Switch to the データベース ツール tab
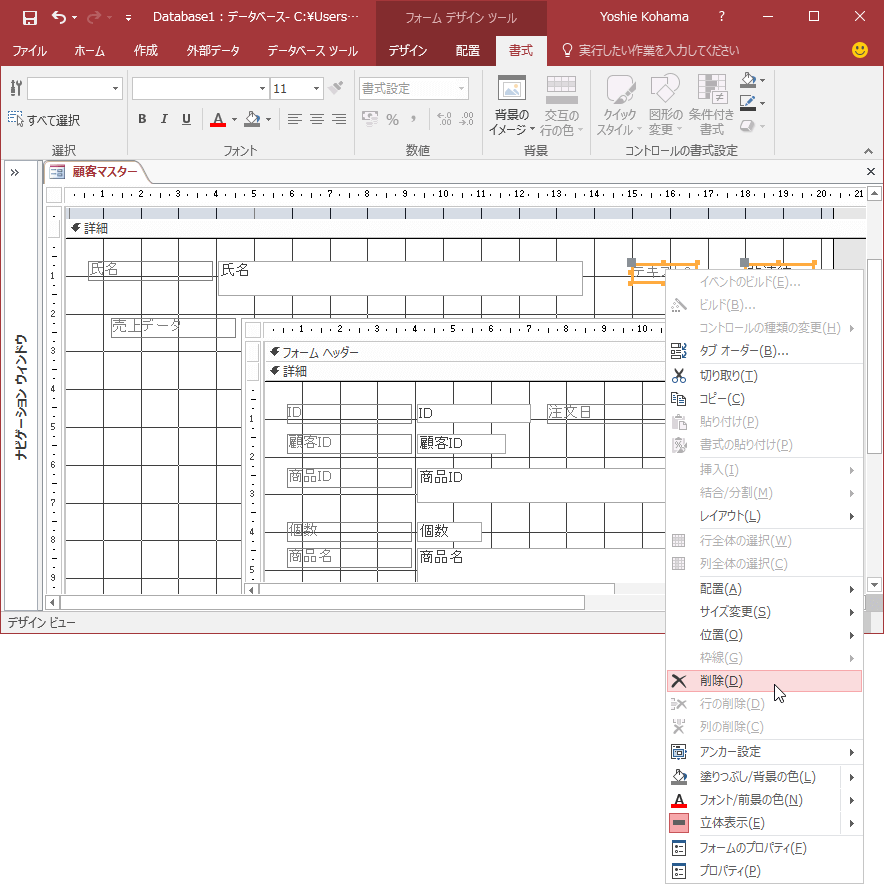 click(x=312, y=51)
